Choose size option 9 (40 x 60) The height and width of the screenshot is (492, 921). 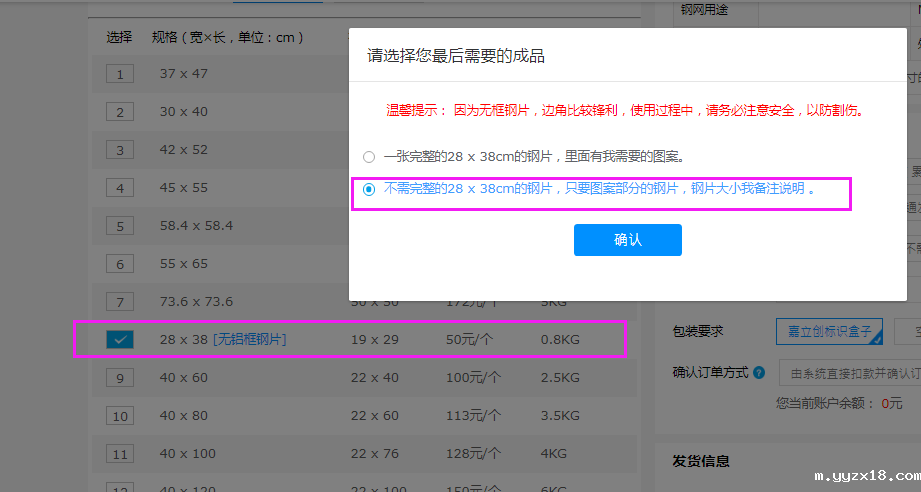[120, 378]
